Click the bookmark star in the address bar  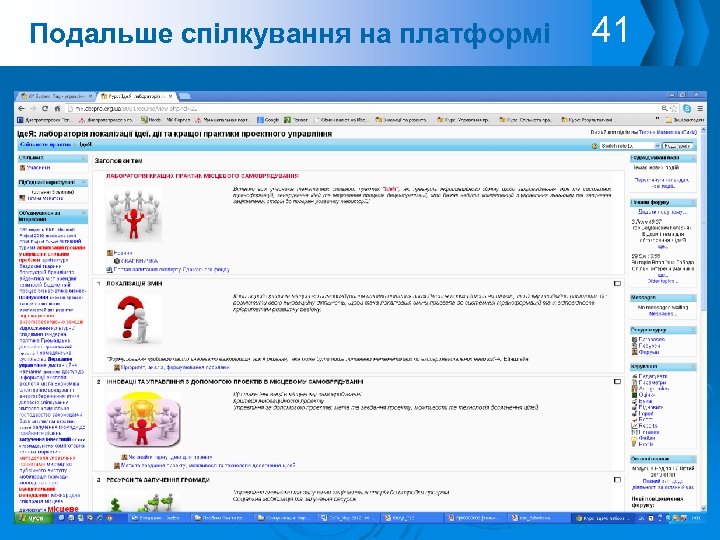click(674, 108)
